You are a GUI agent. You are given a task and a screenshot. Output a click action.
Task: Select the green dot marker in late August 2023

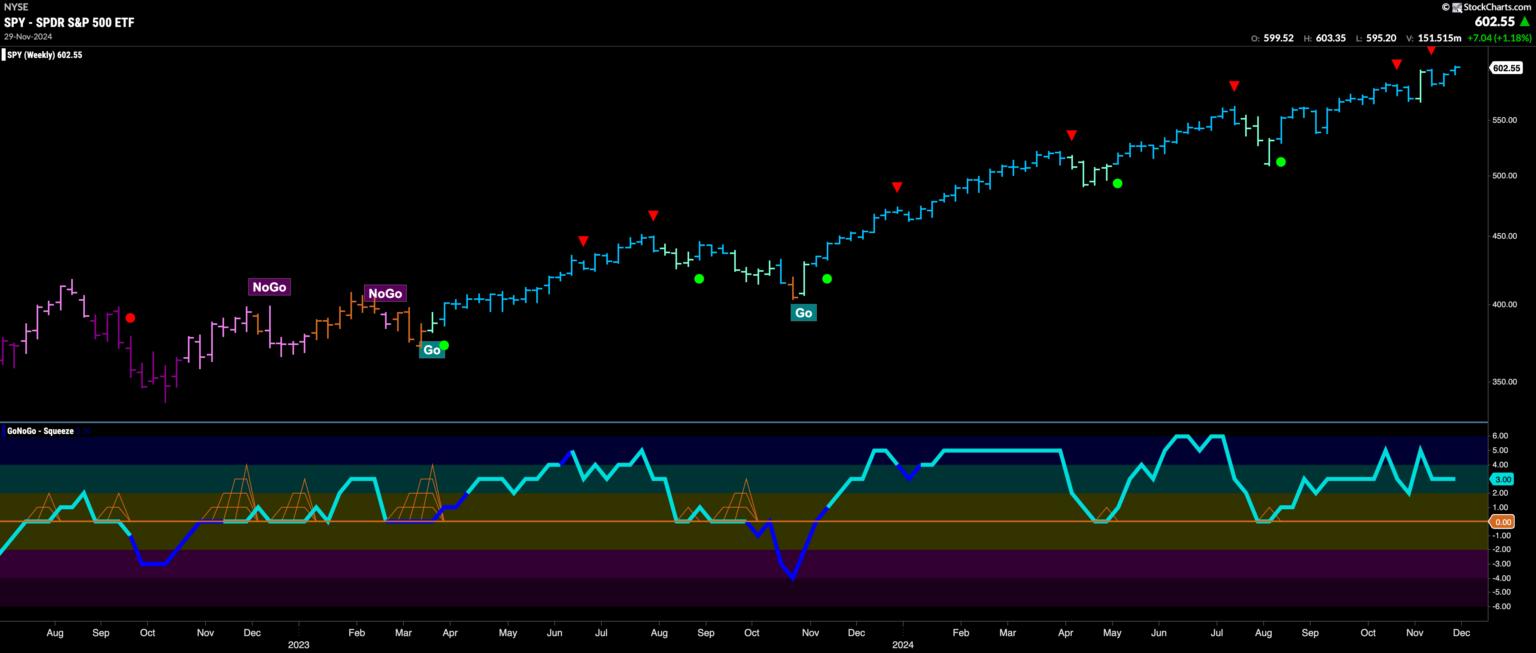tap(699, 278)
